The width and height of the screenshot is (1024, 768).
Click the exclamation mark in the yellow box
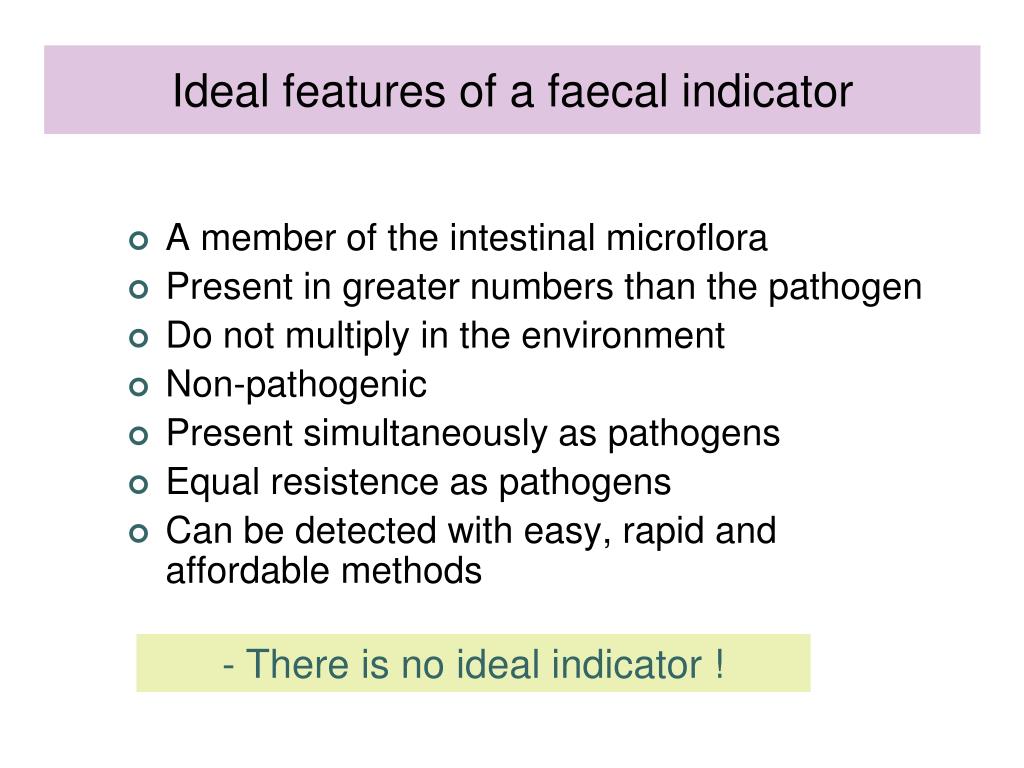tap(720, 664)
